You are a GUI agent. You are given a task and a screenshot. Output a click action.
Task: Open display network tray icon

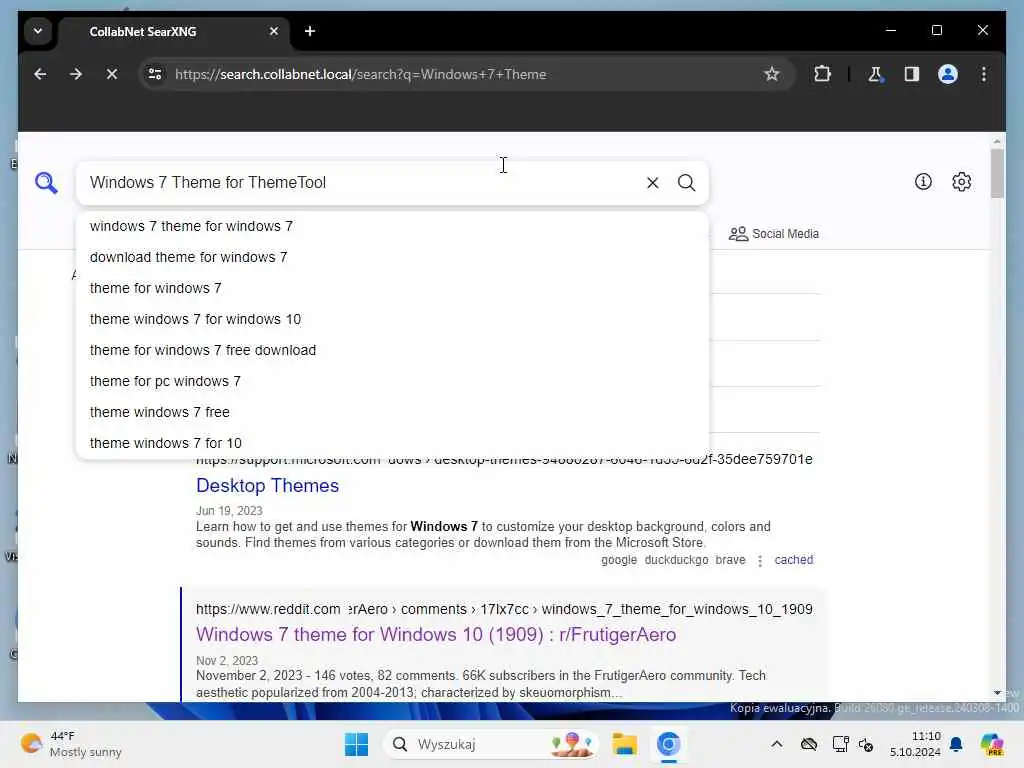(x=840, y=744)
